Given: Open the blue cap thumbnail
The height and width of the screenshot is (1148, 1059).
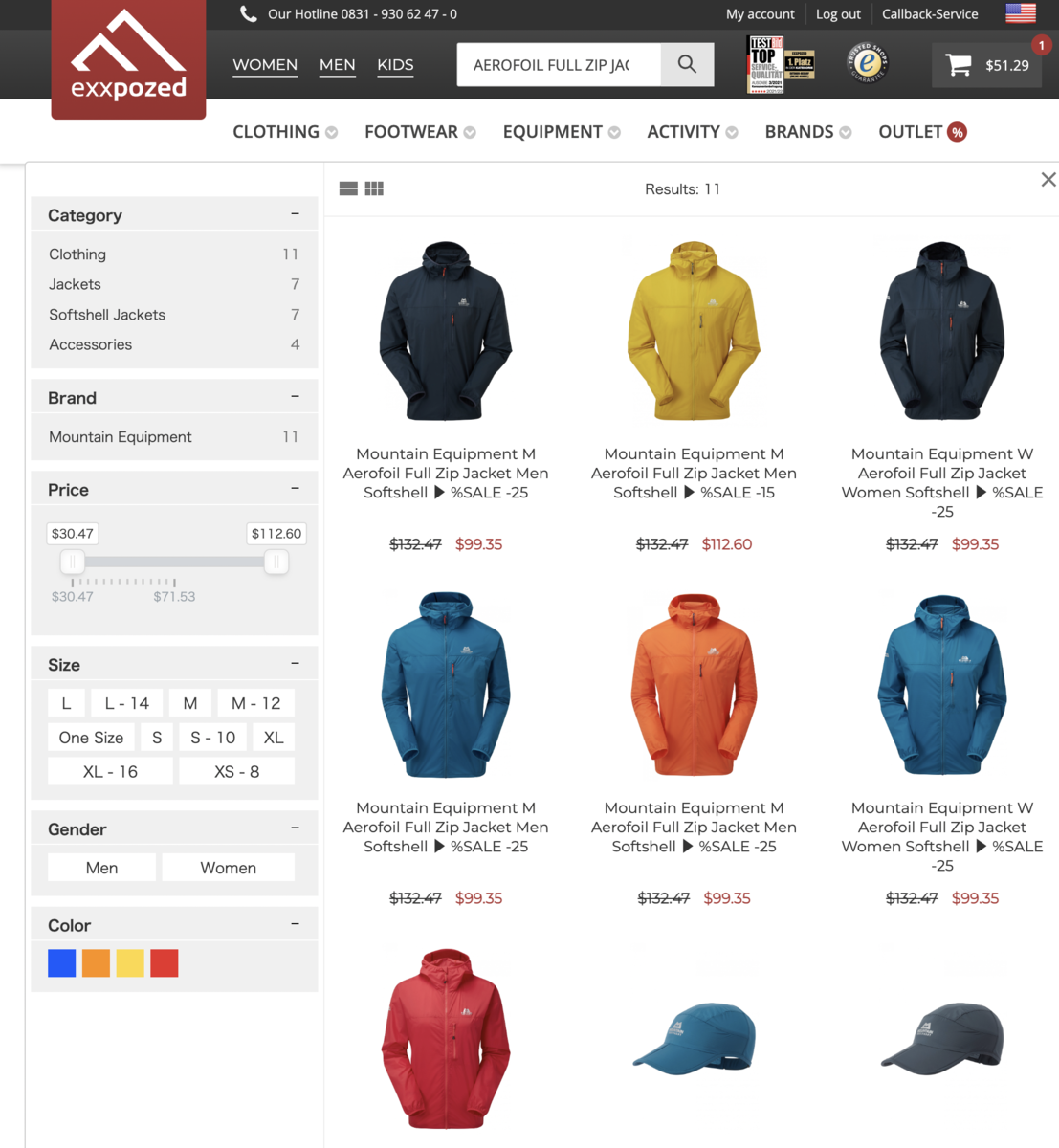Looking at the screenshot, I should point(694,1038).
